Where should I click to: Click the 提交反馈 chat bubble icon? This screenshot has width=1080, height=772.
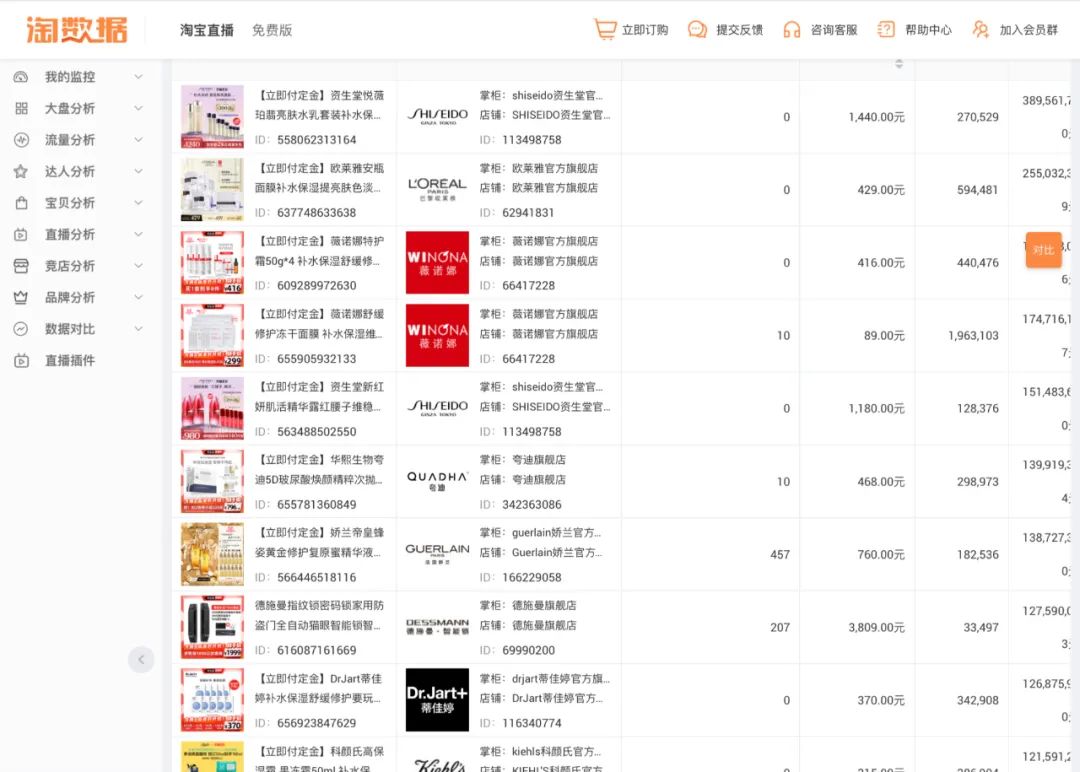coord(699,30)
